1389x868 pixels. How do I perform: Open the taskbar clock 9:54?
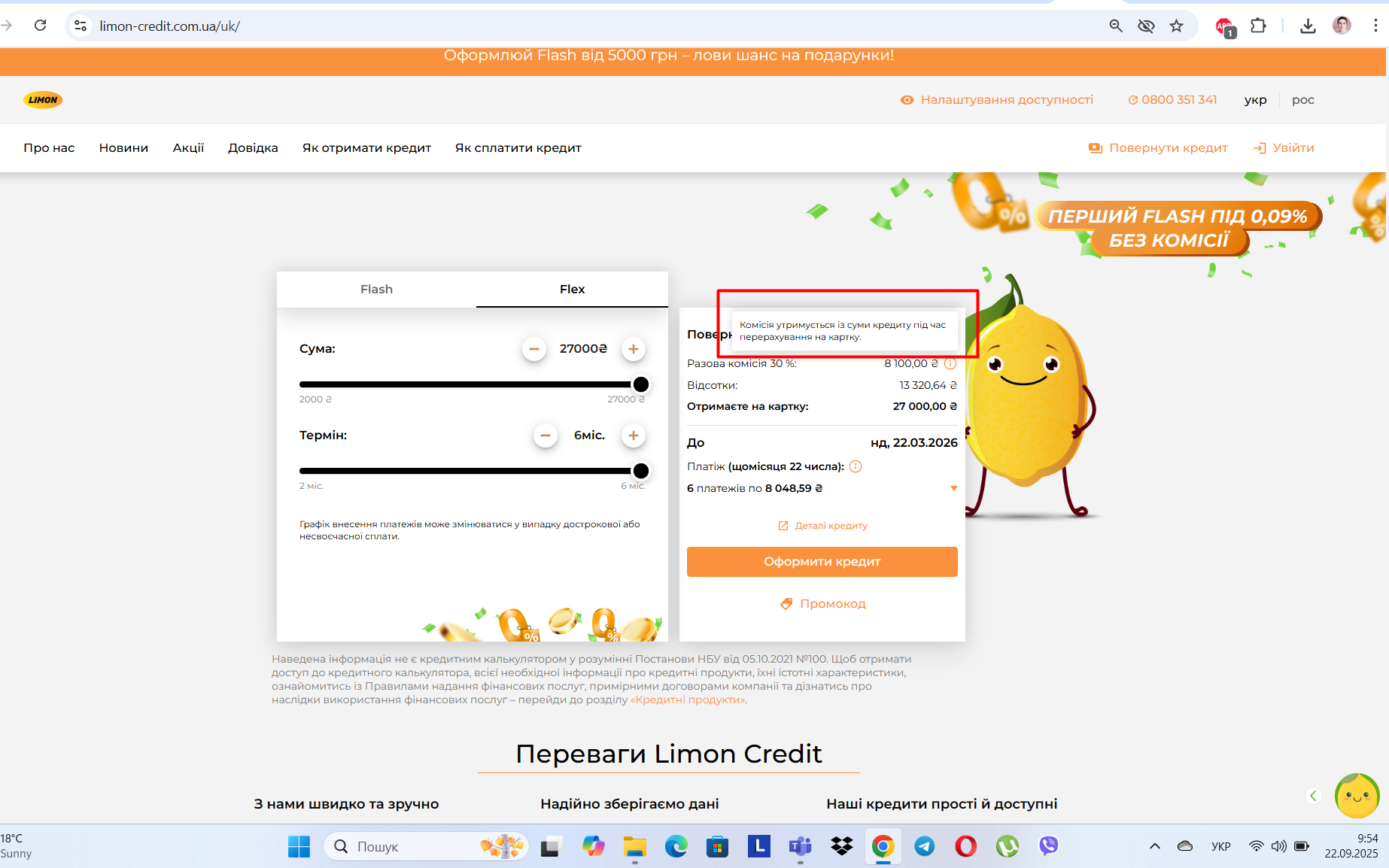(x=1351, y=846)
